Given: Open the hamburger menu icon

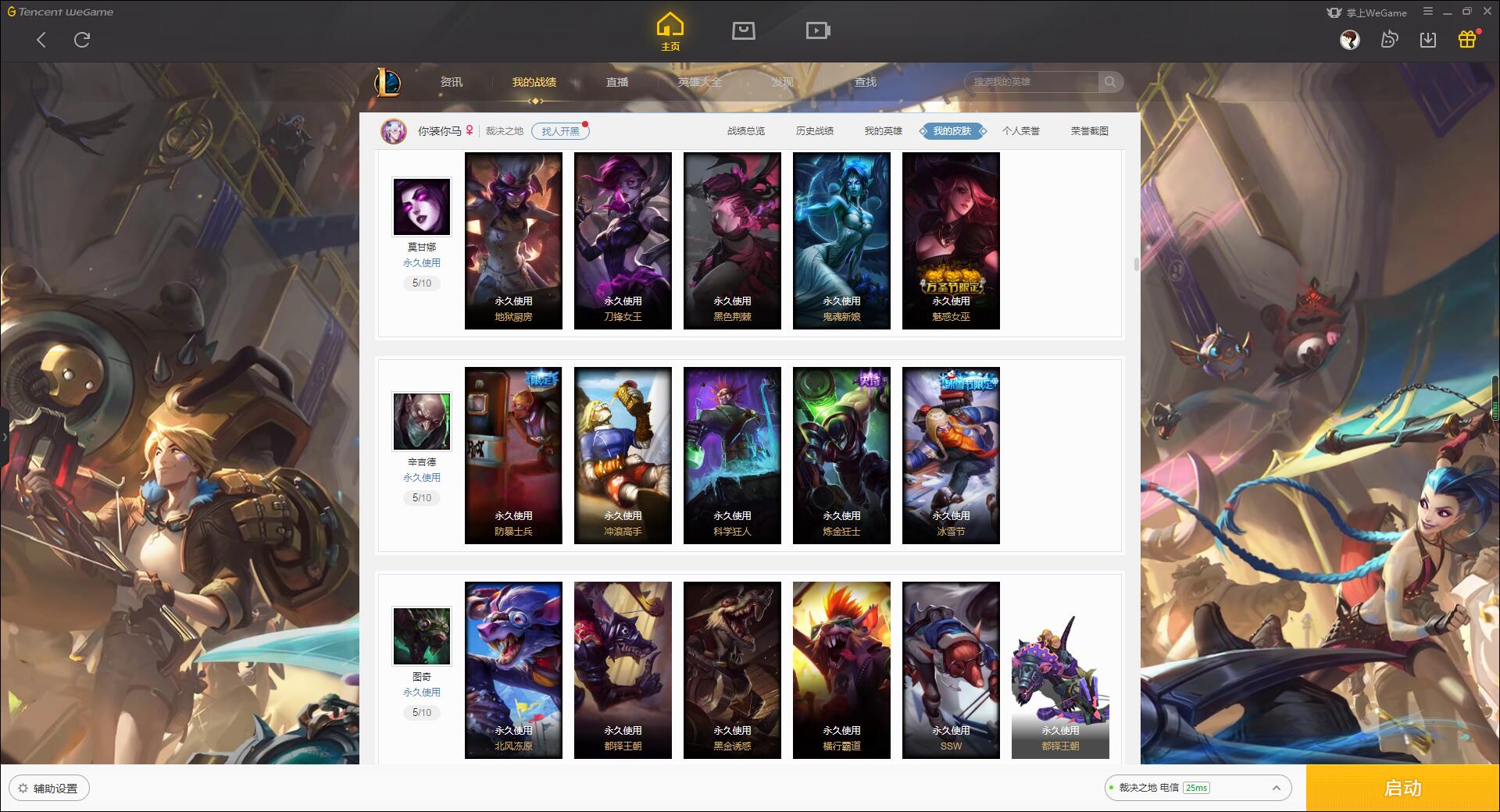Looking at the screenshot, I should coord(1428,12).
